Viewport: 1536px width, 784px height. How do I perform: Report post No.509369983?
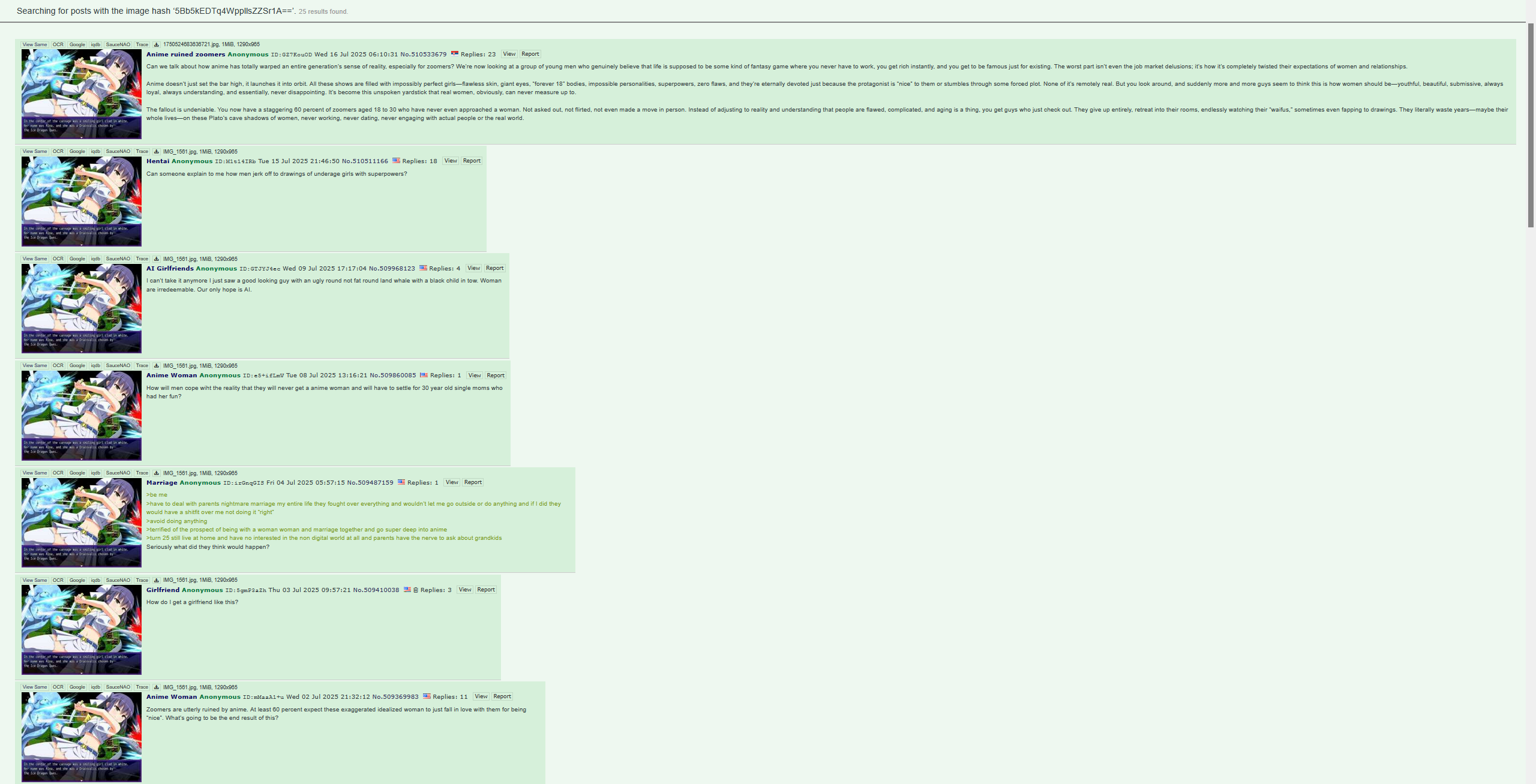[x=502, y=696]
